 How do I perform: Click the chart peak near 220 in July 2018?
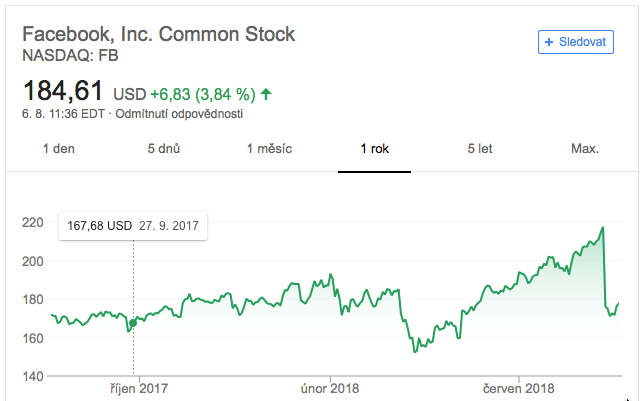[x=603, y=227]
